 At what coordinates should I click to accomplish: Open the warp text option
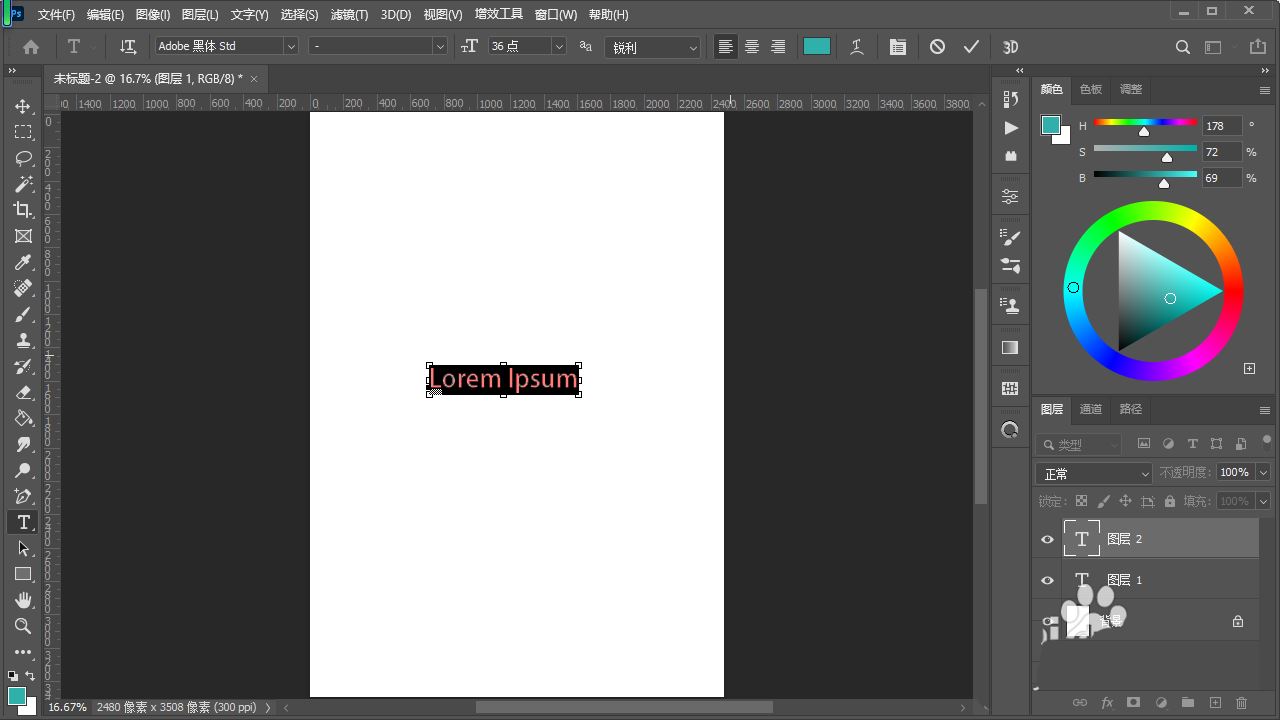tap(857, 47)
